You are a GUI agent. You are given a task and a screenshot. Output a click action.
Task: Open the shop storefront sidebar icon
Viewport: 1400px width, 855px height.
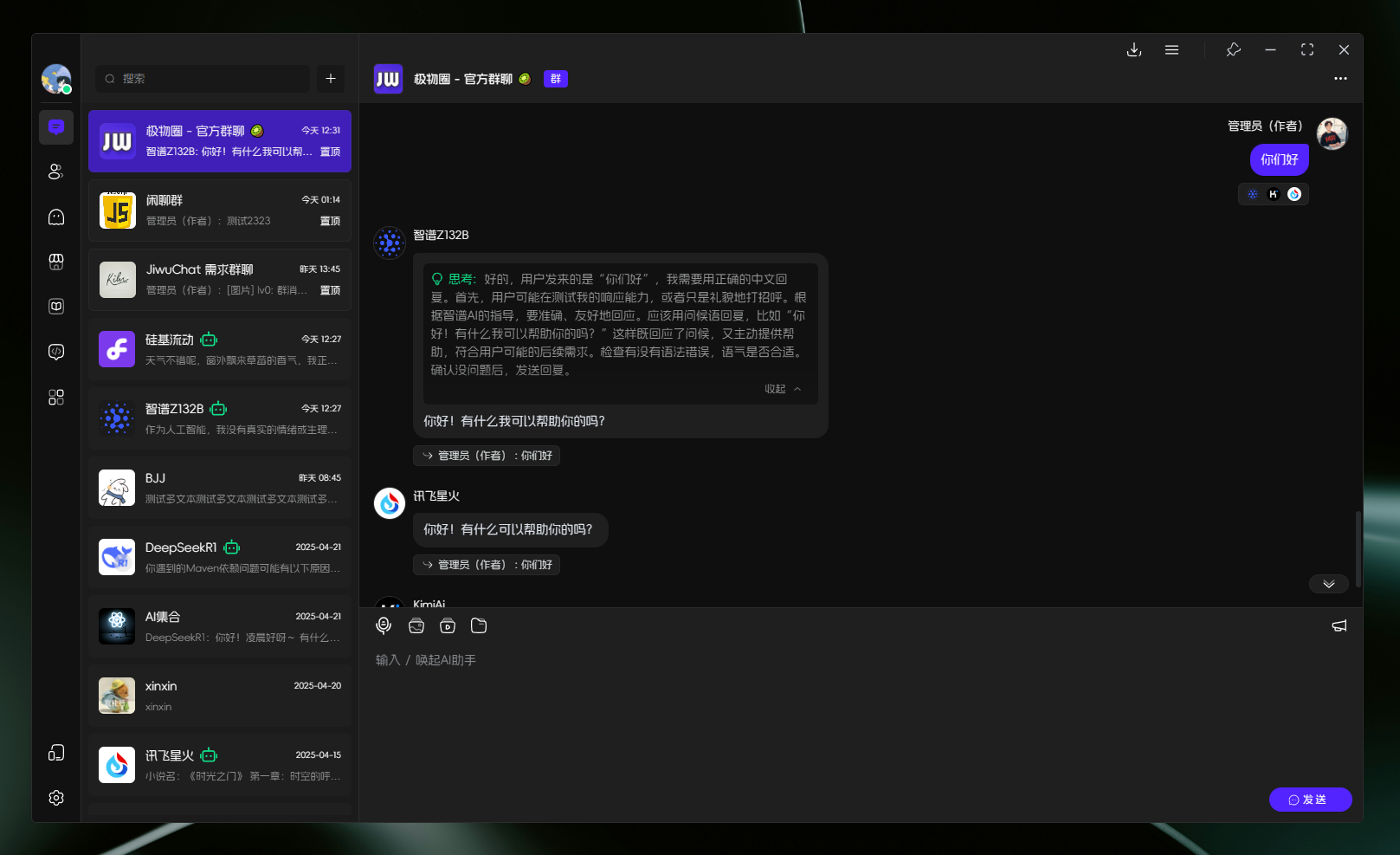56,262
